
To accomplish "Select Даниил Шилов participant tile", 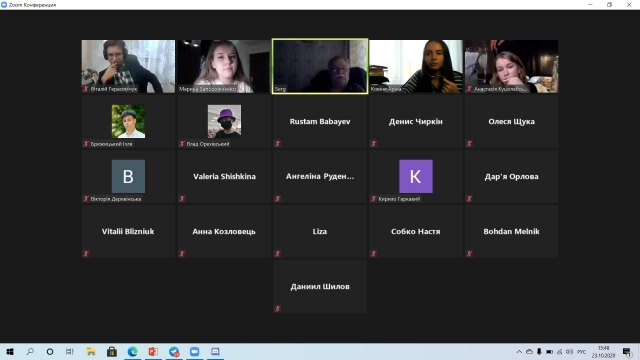I will pyautogui.click(x=320, y=287).
